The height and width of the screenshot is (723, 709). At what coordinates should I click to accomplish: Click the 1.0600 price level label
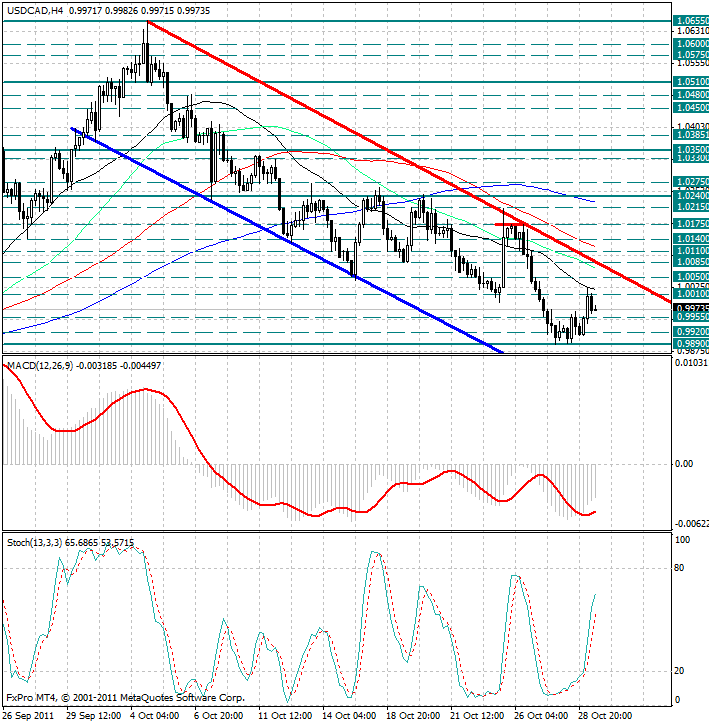pos(691,43)
